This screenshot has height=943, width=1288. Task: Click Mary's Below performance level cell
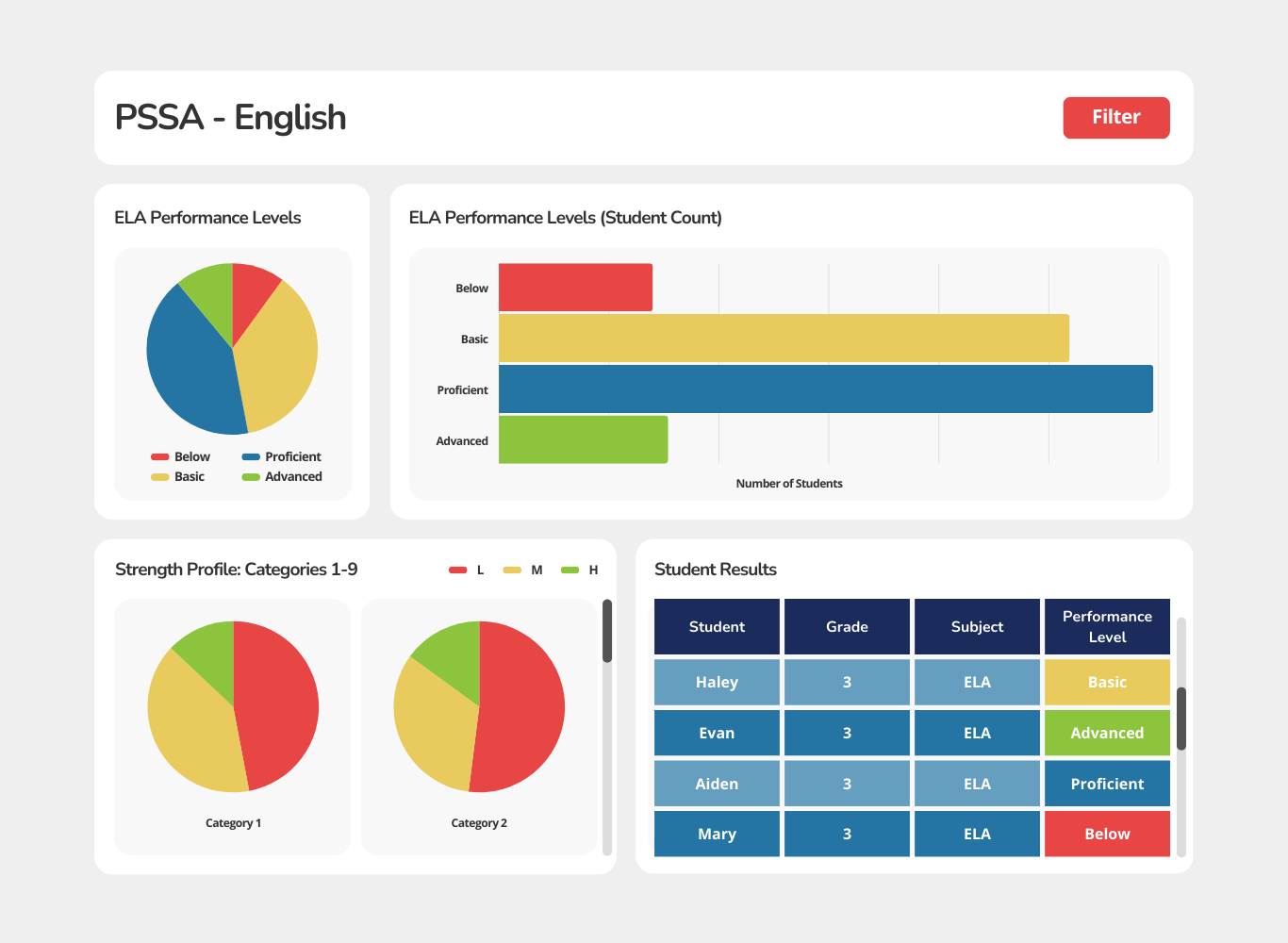[1107, 834]
